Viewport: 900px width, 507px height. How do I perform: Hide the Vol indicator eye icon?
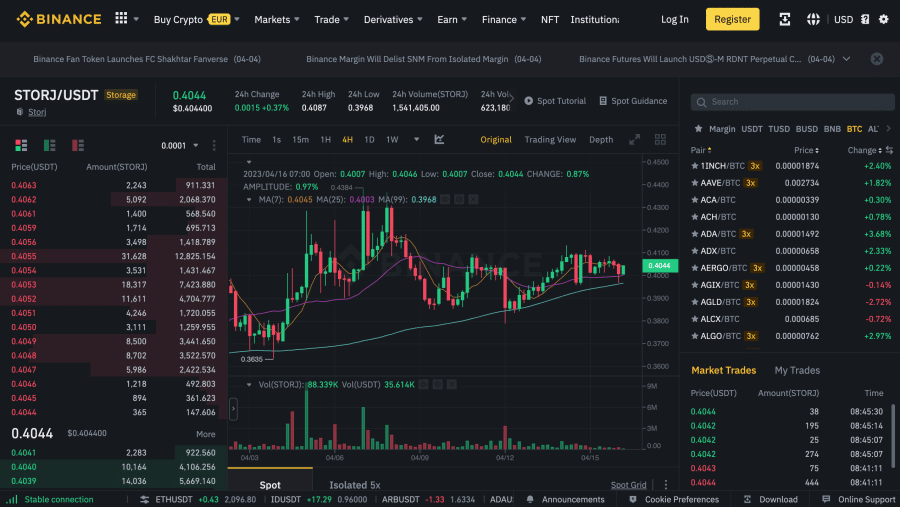tap(424, 384)
